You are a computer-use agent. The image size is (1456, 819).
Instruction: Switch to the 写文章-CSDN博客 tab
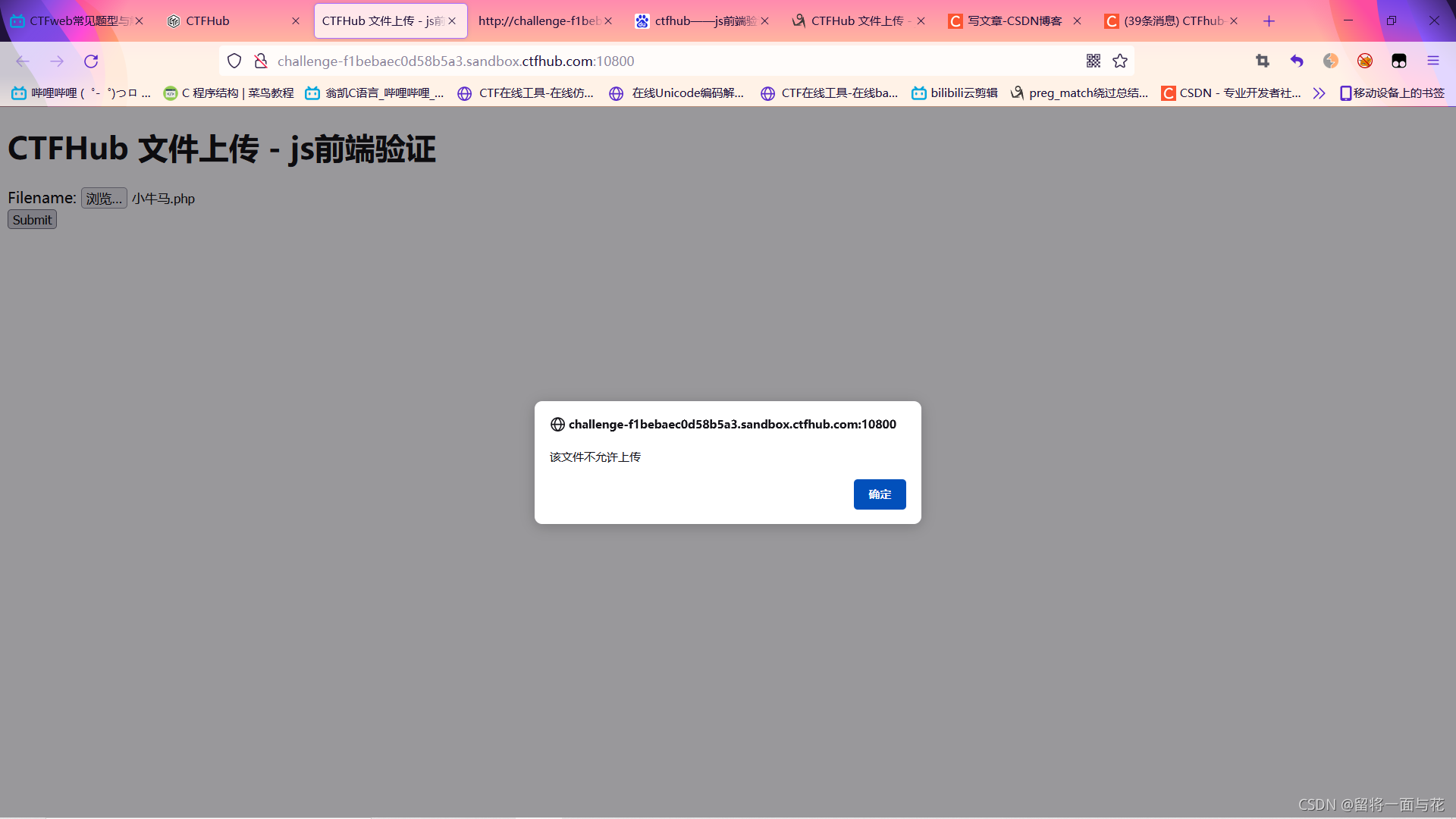tap(1014, 21)
